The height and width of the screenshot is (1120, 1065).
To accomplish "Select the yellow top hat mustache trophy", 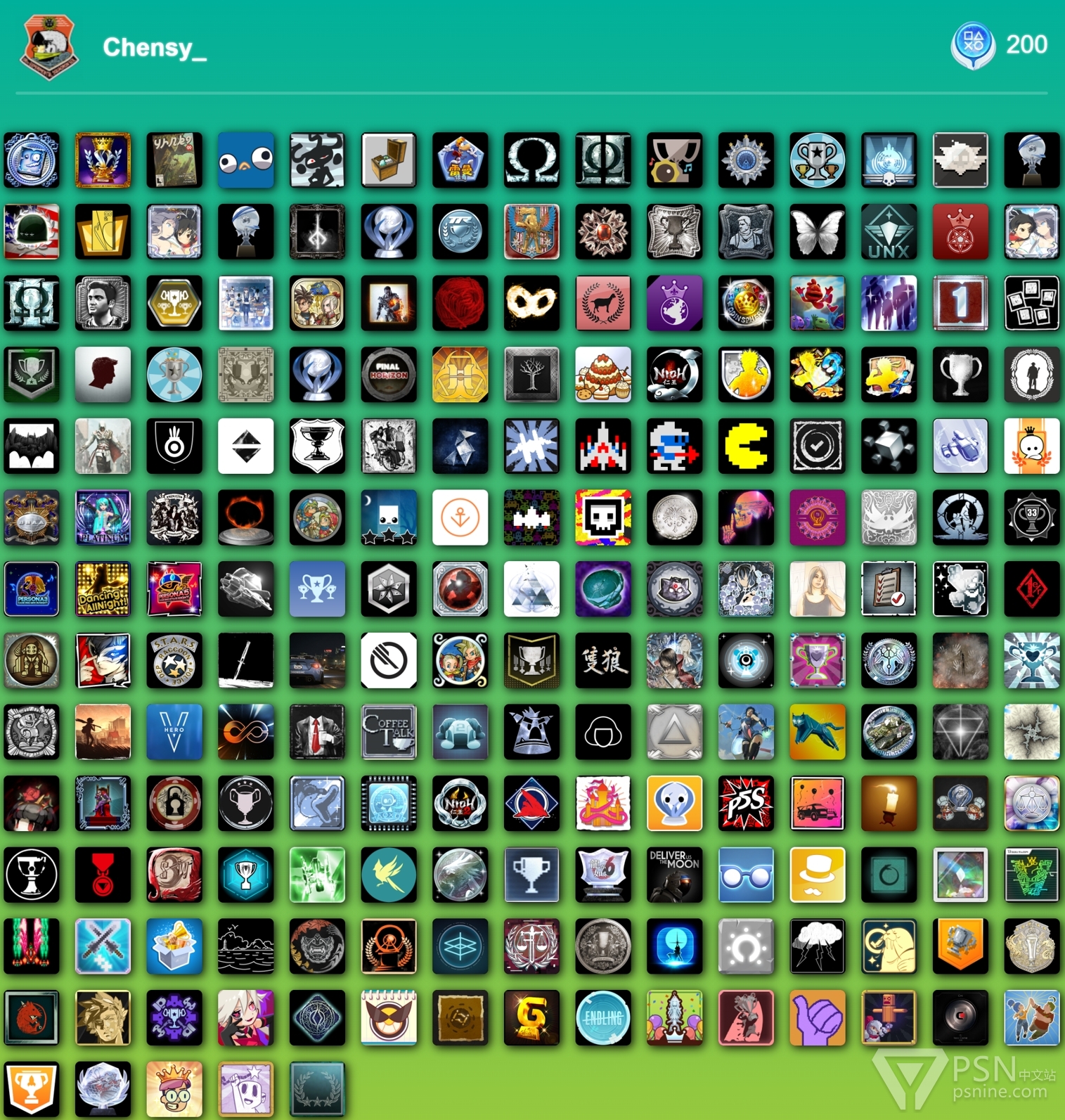I will tap(817, 875).
